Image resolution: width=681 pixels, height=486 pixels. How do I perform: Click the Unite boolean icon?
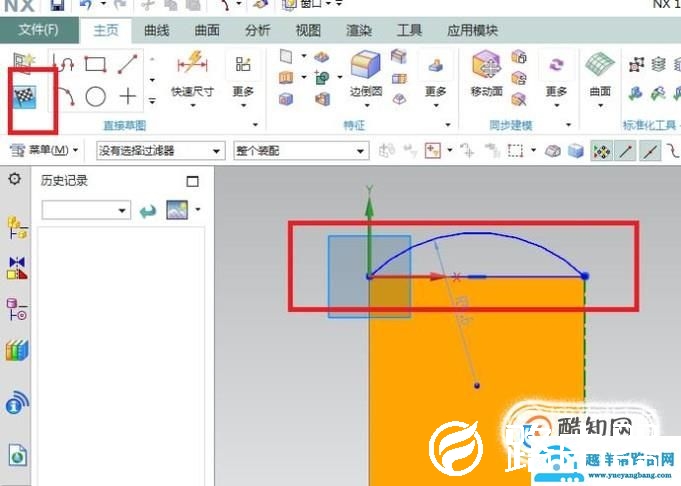click(x=322, y=78)
